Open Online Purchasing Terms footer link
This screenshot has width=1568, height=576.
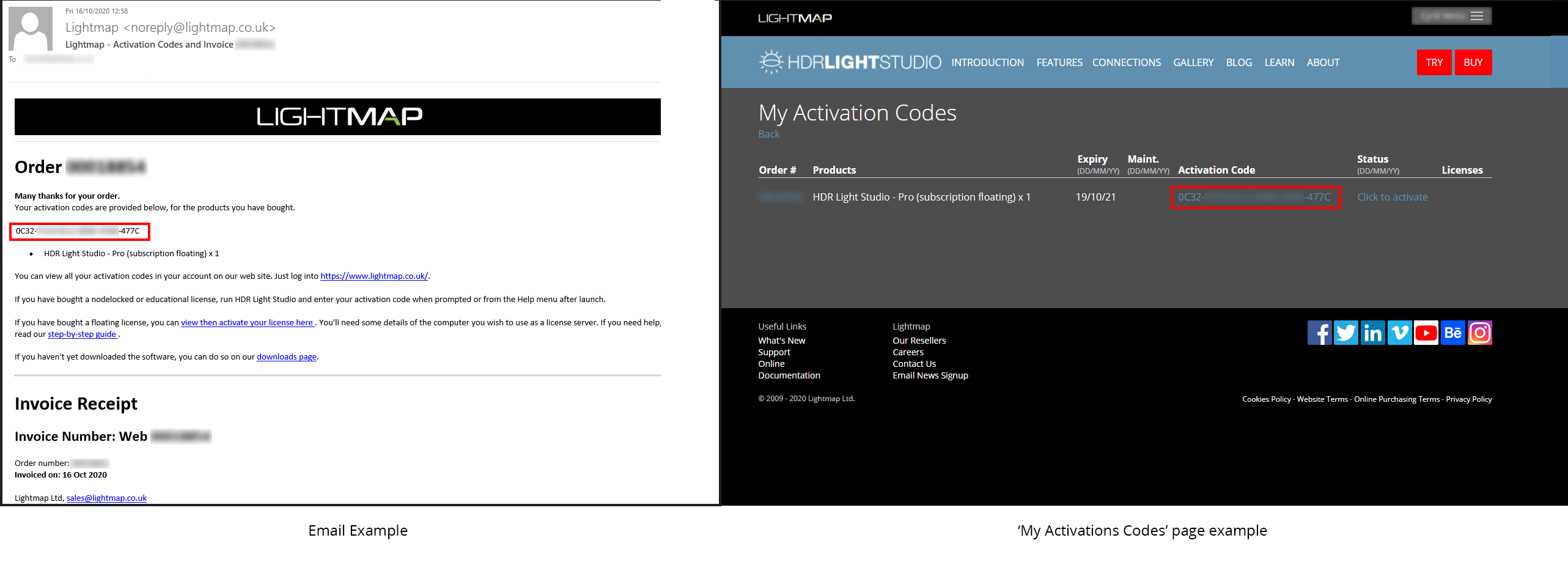(x=1397, y=399)
